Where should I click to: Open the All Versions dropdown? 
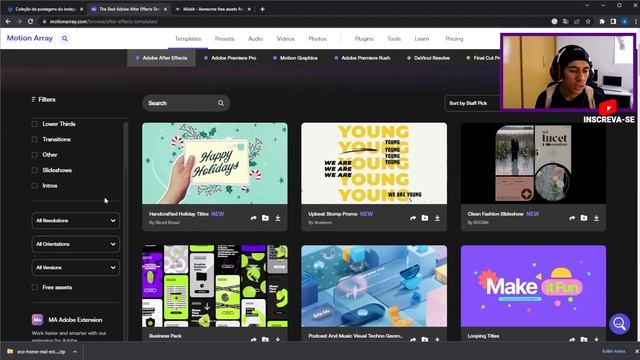(76, 268)
